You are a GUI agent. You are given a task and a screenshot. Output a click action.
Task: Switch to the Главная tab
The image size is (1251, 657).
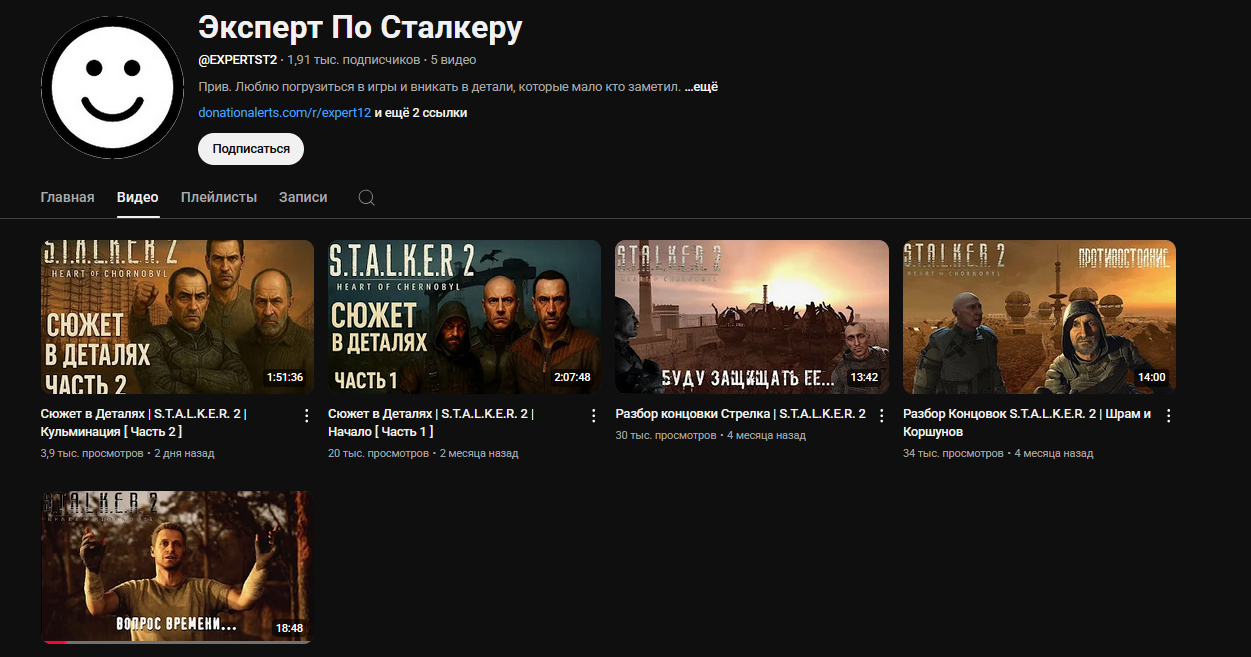point(68,197)
